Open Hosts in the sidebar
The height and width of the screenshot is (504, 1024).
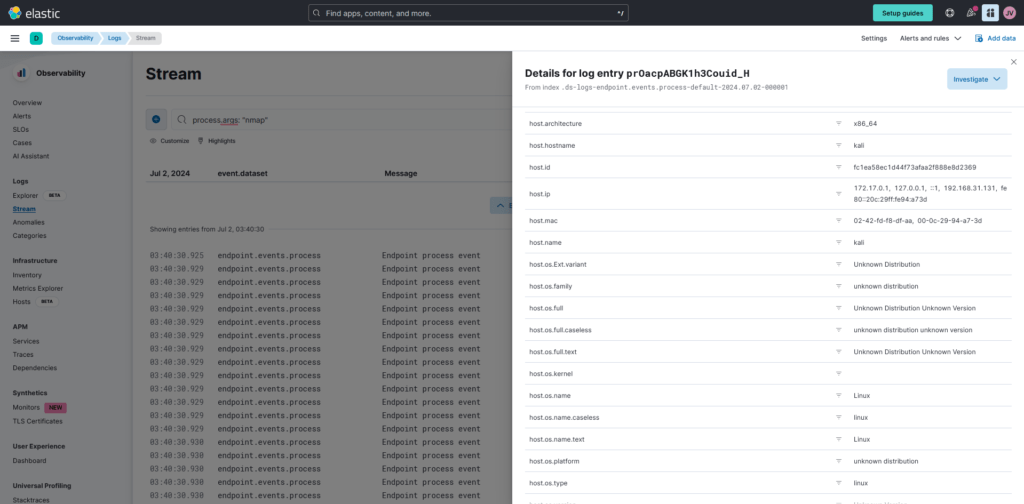pos(22,302)
